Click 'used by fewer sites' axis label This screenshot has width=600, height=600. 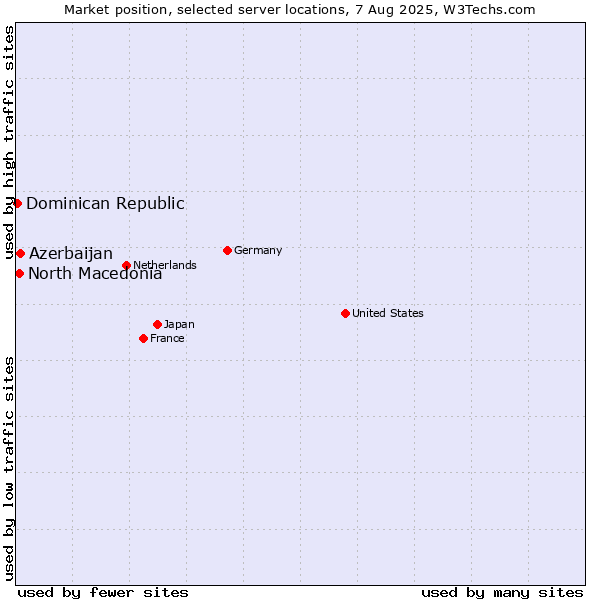click(x=103, y=593)
